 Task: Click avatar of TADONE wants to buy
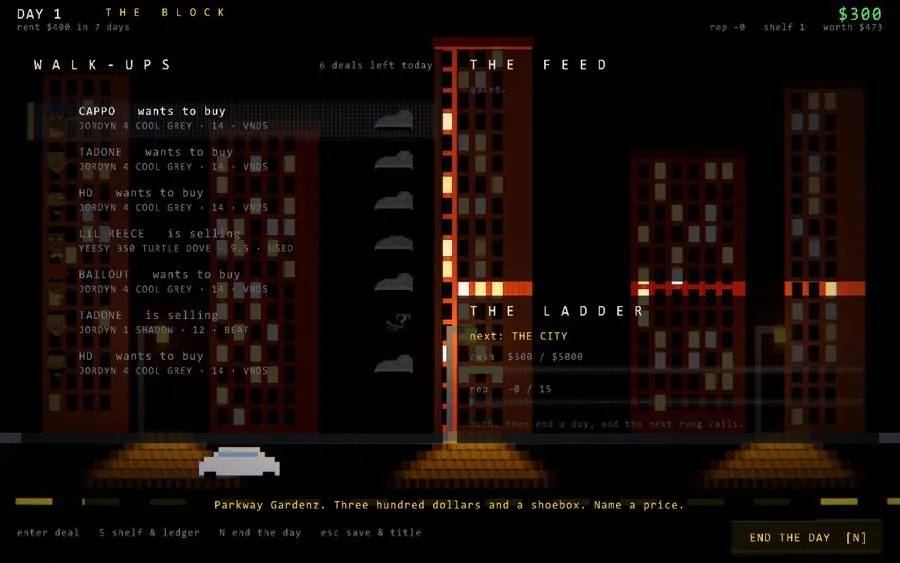click(56, 160)
